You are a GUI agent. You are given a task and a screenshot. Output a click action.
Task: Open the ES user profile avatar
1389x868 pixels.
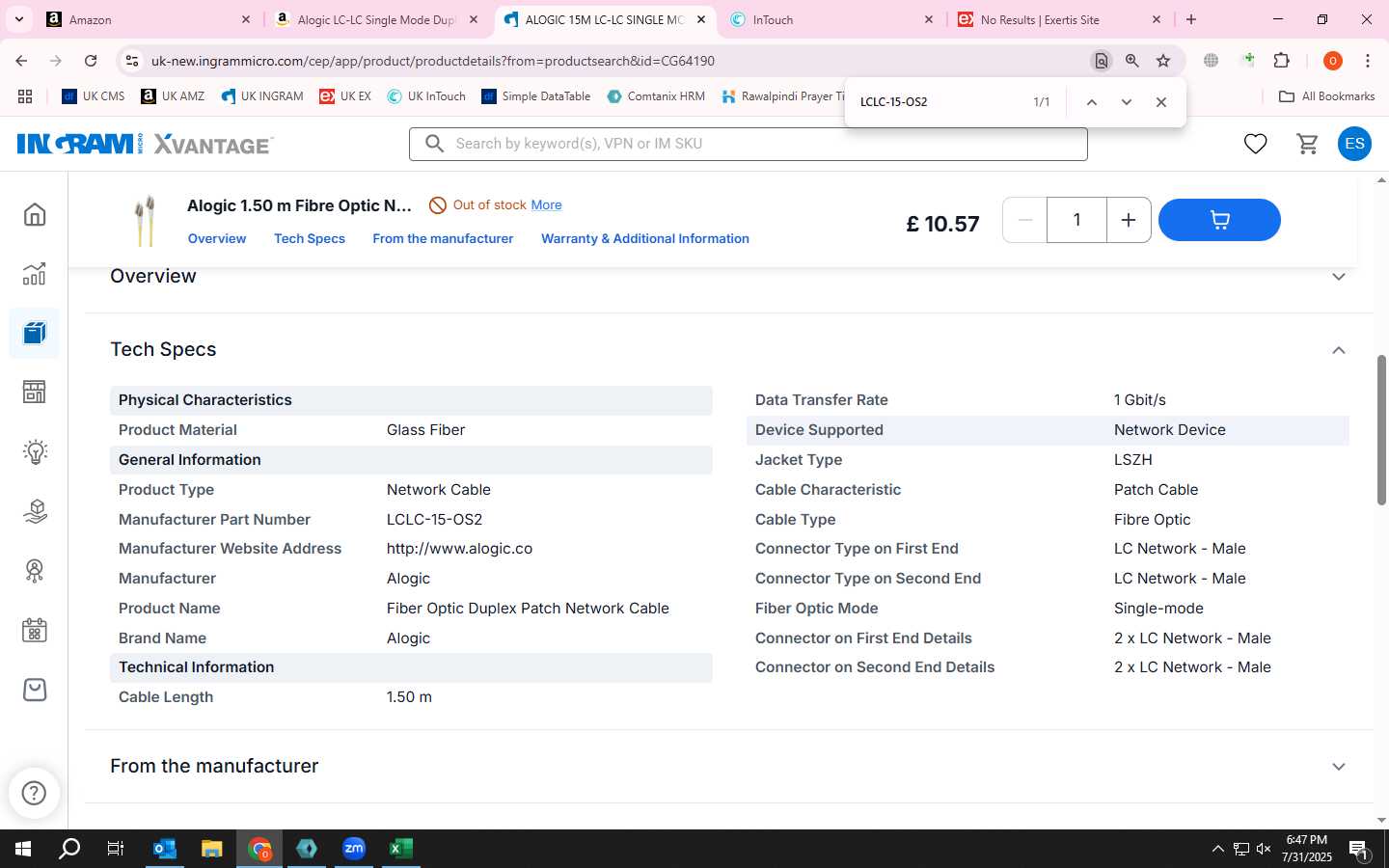1354,144
